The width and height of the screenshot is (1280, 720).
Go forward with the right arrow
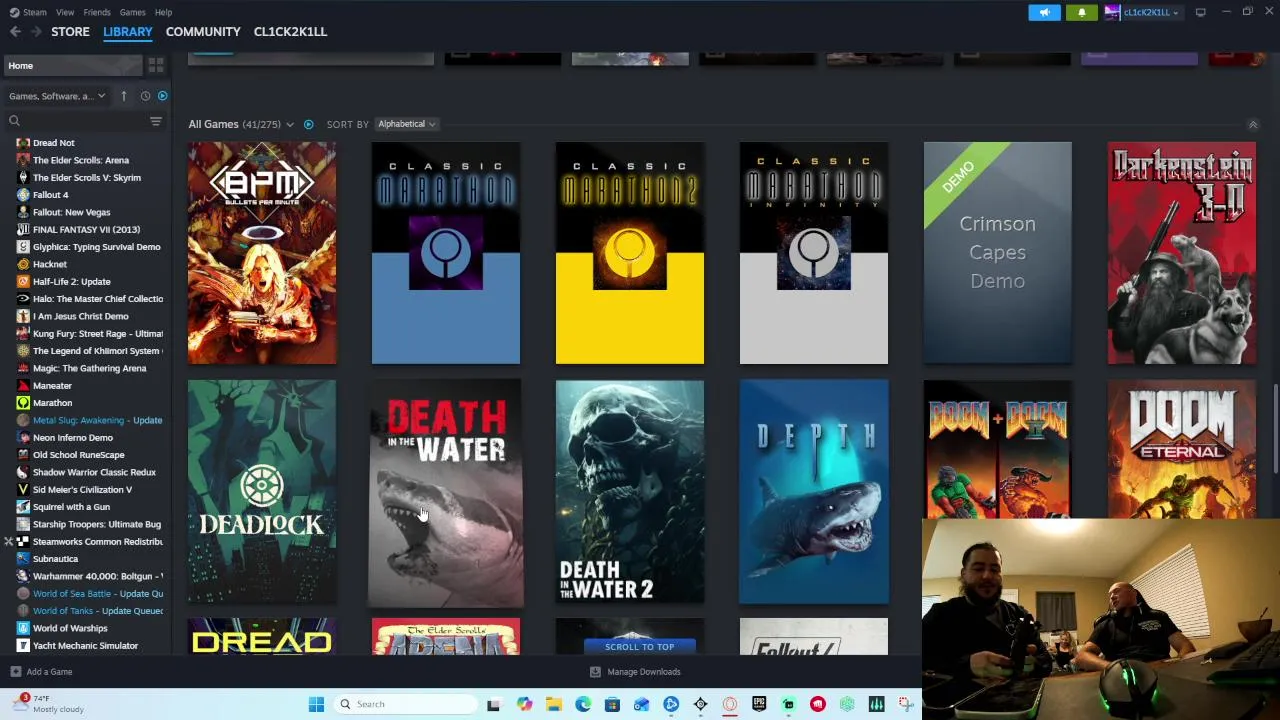(36, 32)
